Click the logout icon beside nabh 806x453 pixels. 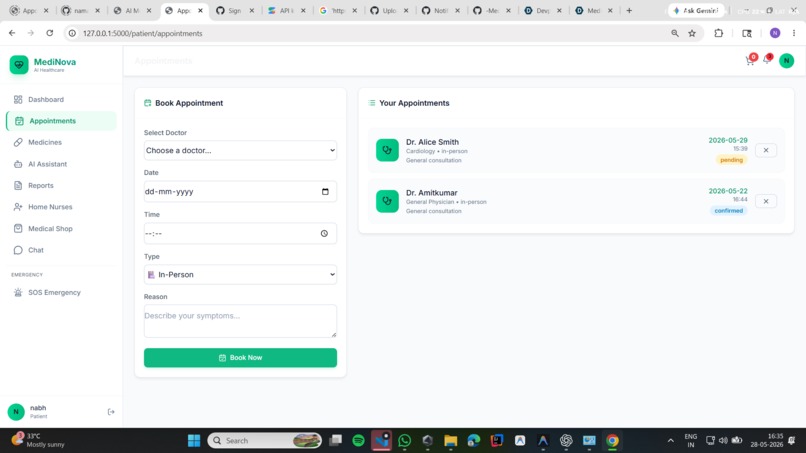pyautogui.click(x=111, y=412)
